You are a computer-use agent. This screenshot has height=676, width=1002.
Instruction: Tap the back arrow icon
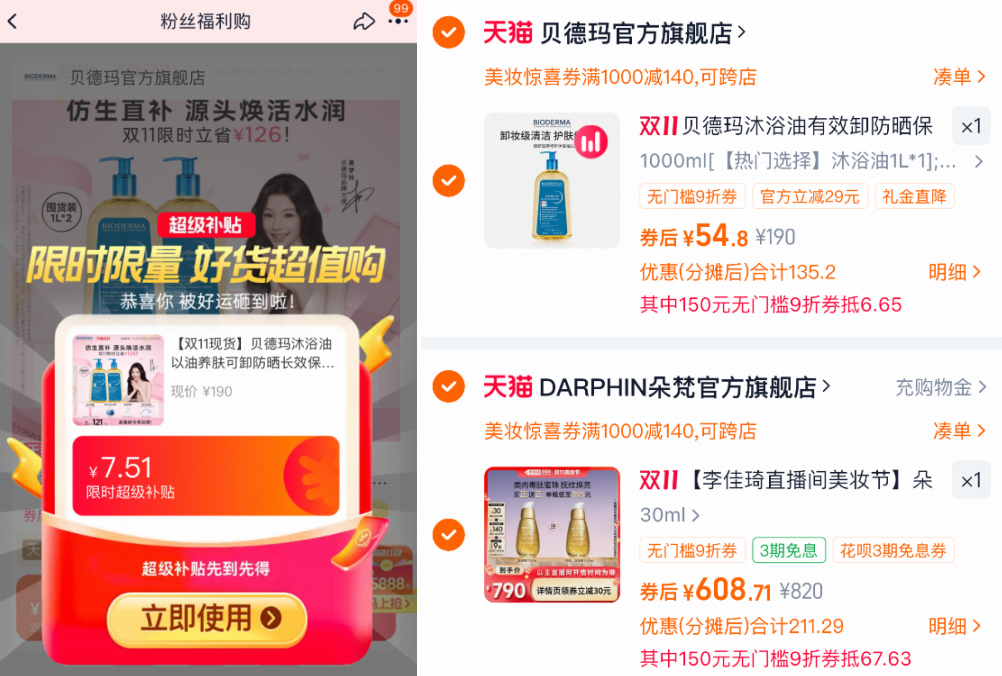[x=12, y=21]
